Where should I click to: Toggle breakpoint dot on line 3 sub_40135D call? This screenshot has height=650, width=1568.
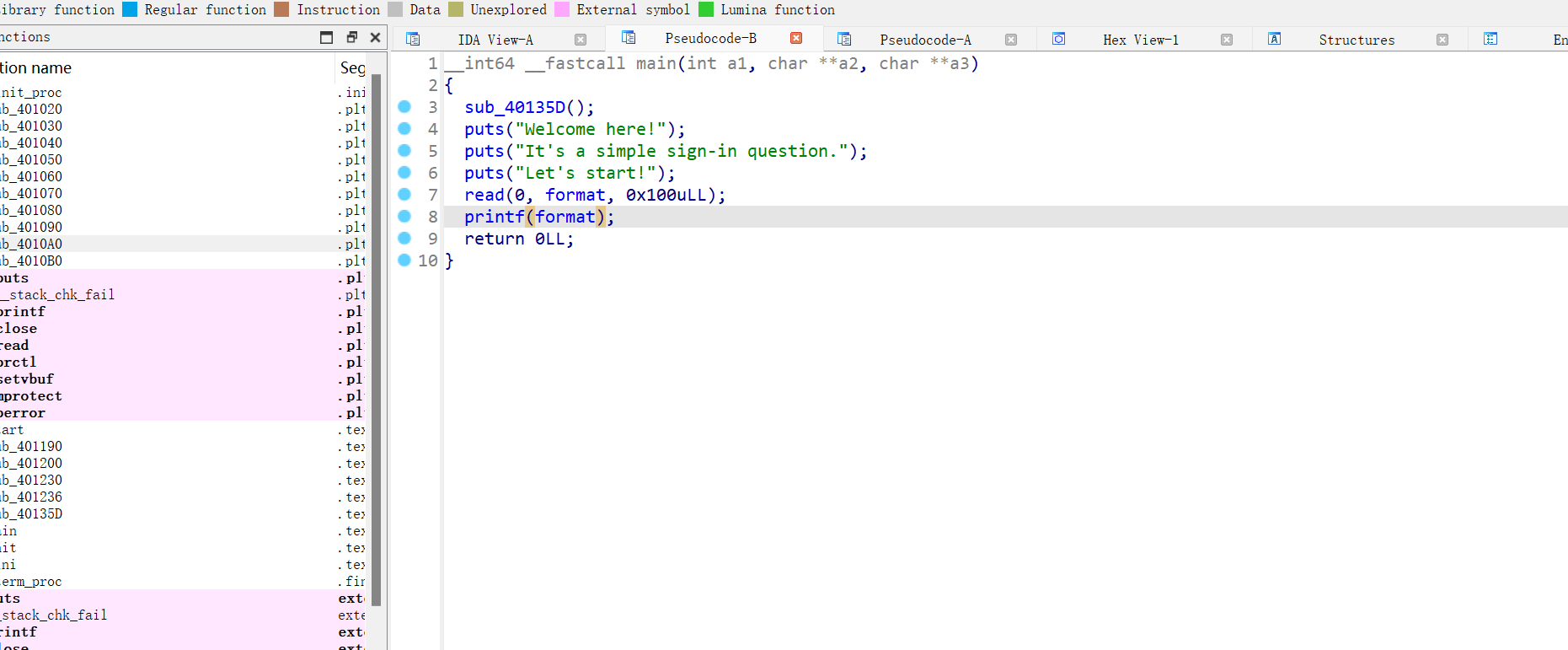point(404,106)
